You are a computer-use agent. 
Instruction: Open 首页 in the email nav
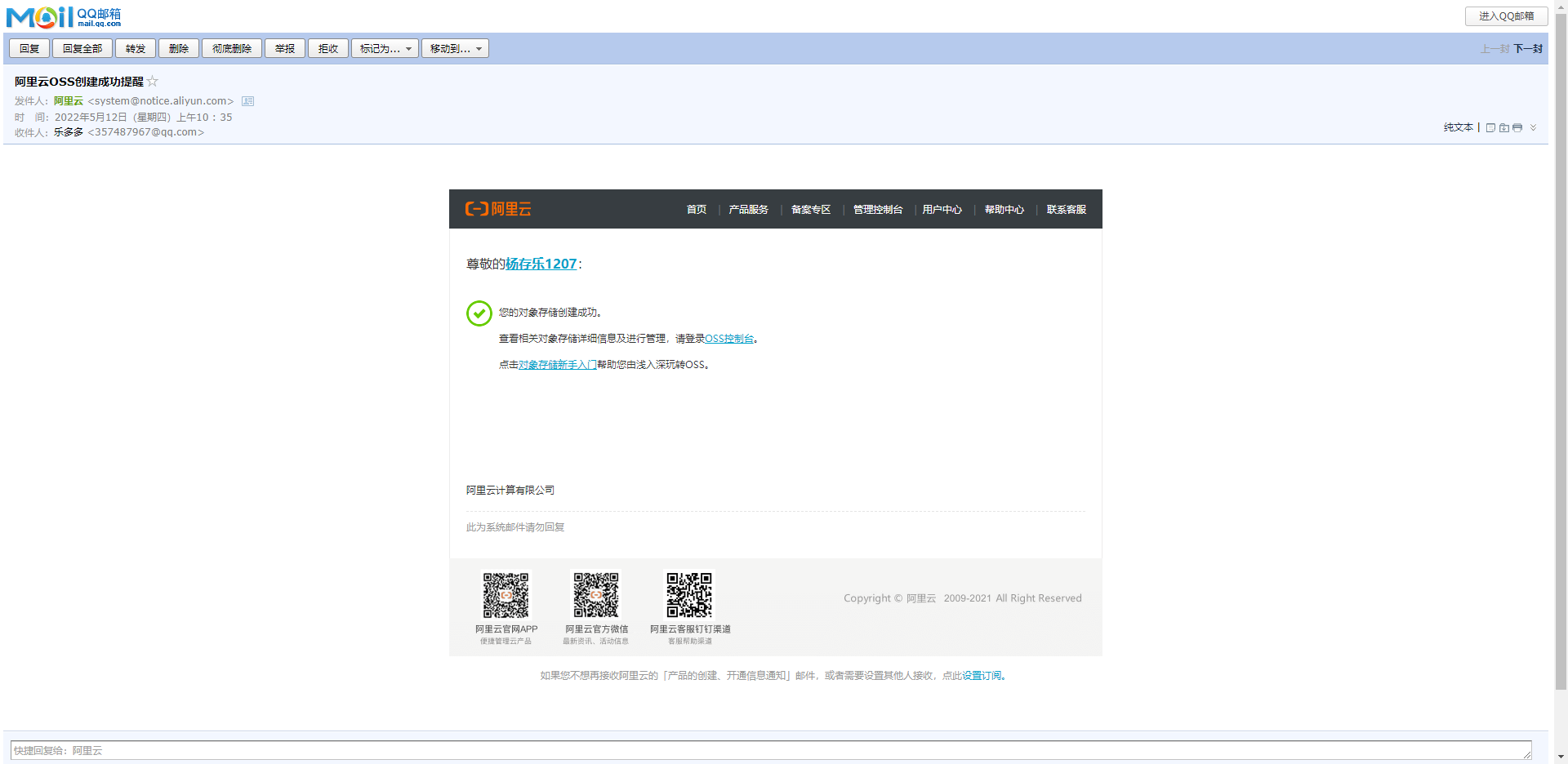[x=697, y=210]
